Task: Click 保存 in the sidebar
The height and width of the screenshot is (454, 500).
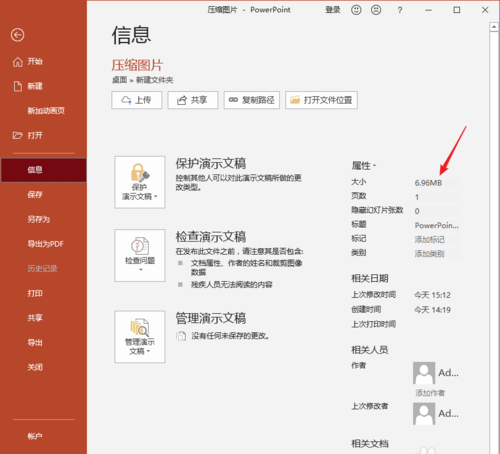Action: point(35,195)
